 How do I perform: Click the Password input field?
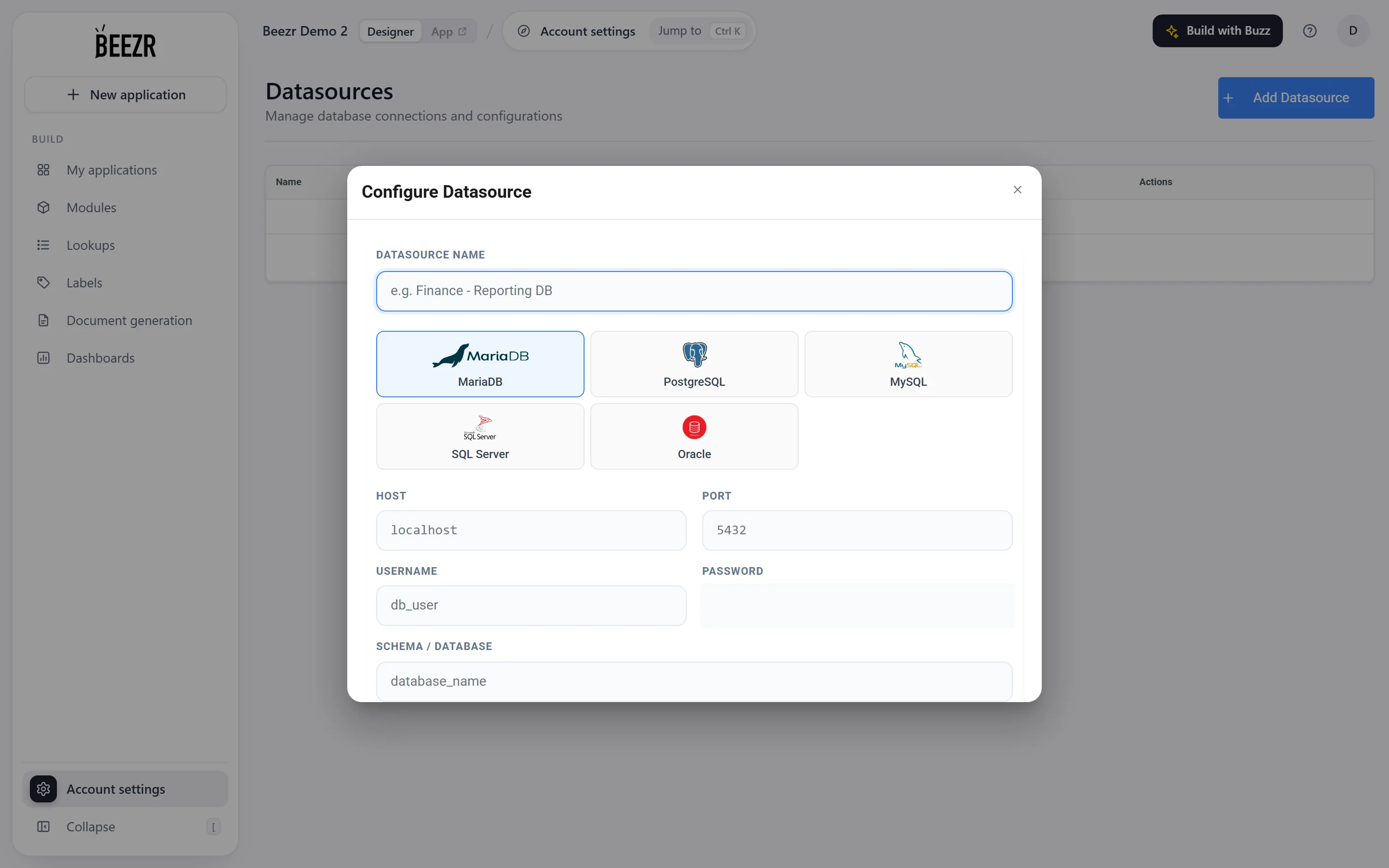(857, 606)
